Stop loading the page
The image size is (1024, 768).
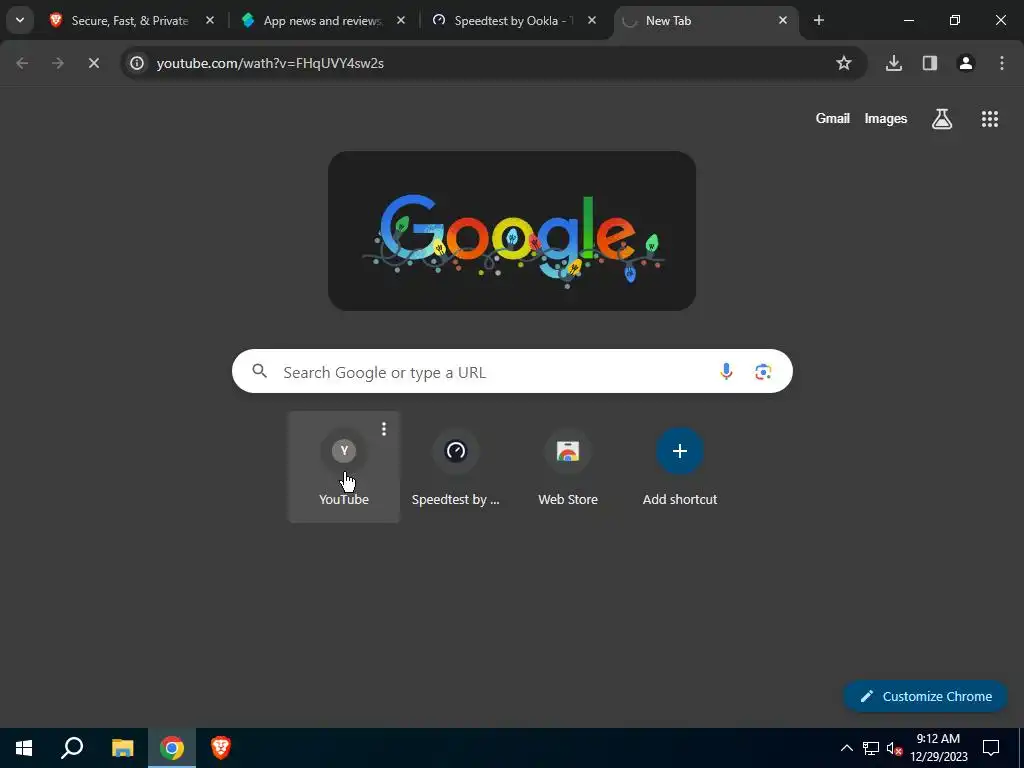[94, 63]
